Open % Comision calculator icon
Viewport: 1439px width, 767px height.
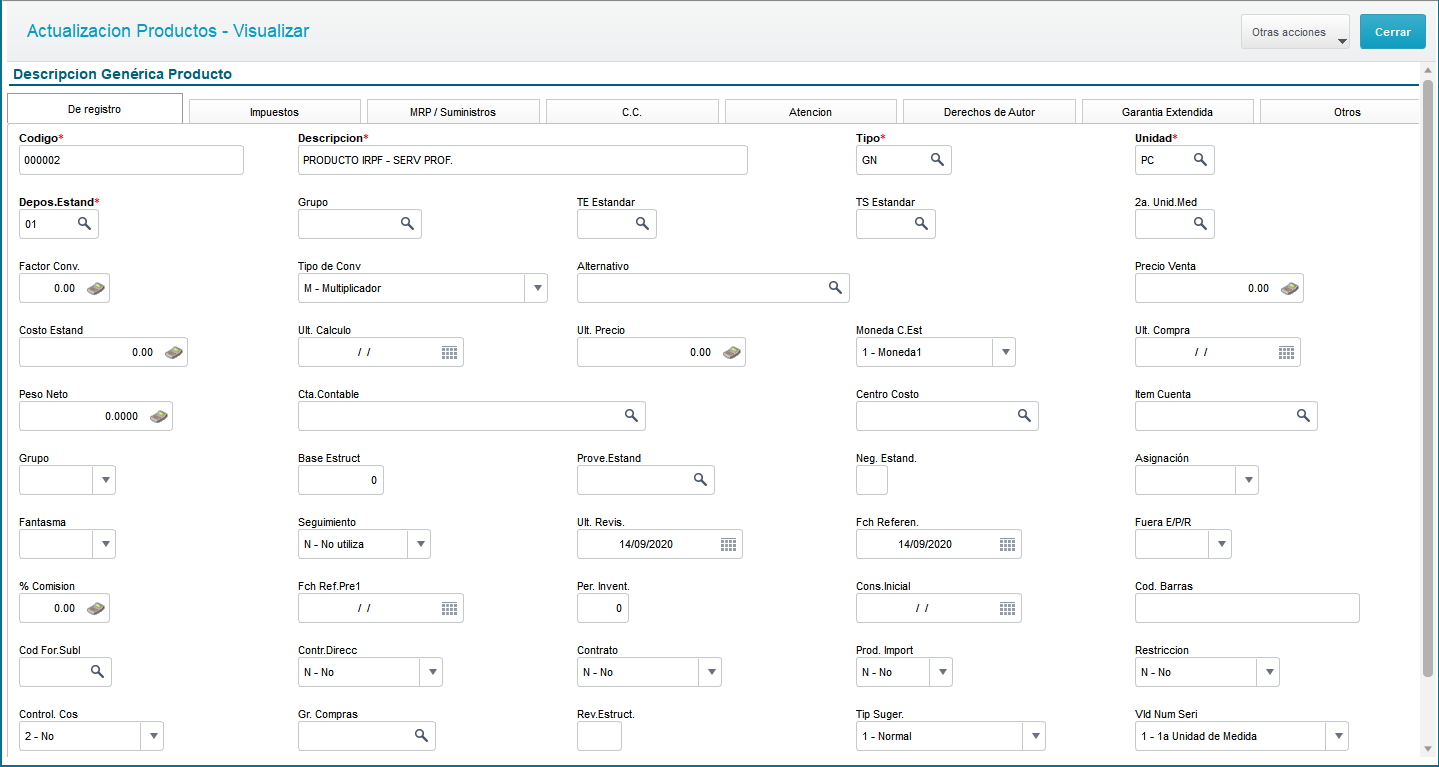[95, 608]
